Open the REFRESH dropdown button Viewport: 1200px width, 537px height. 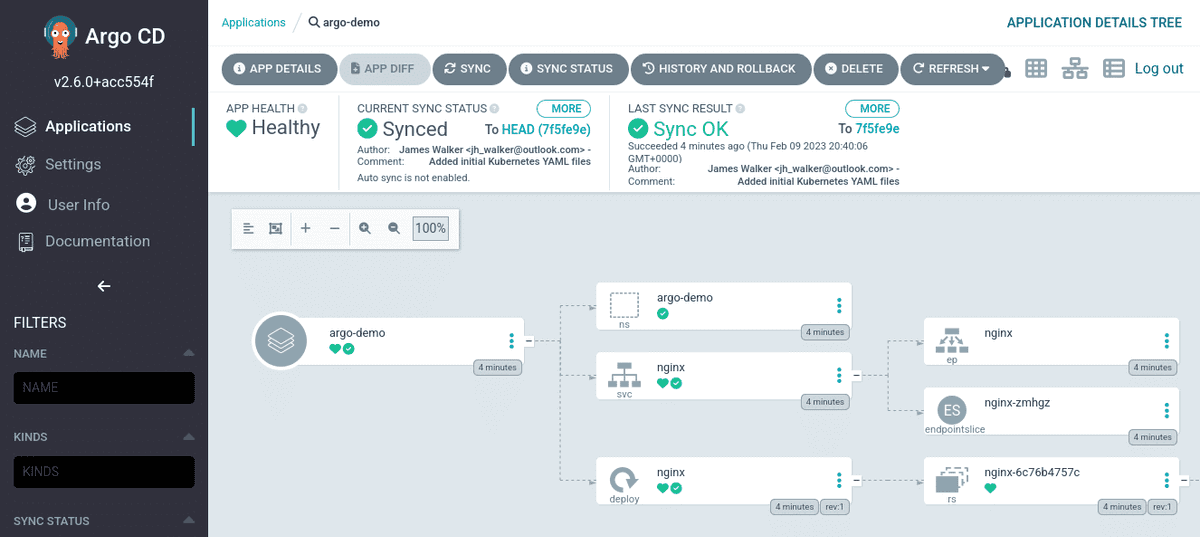952,69
